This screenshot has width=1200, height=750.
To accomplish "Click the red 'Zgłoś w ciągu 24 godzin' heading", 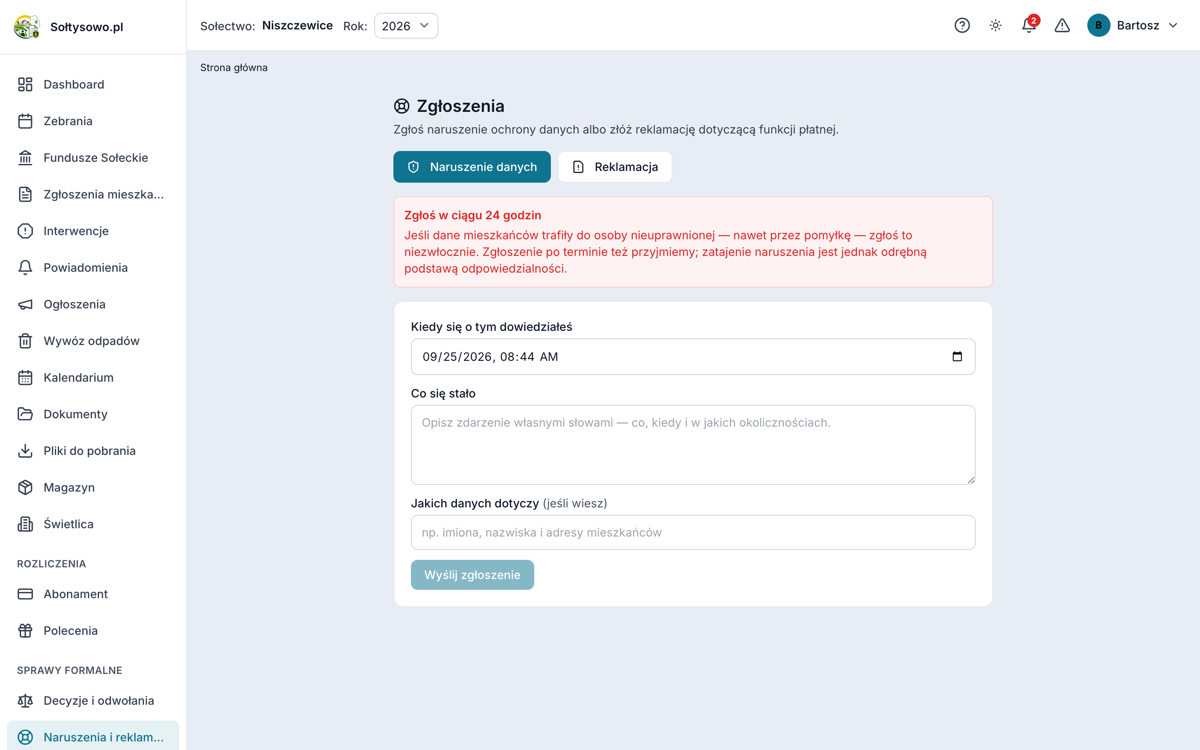I will pos(473,215).
